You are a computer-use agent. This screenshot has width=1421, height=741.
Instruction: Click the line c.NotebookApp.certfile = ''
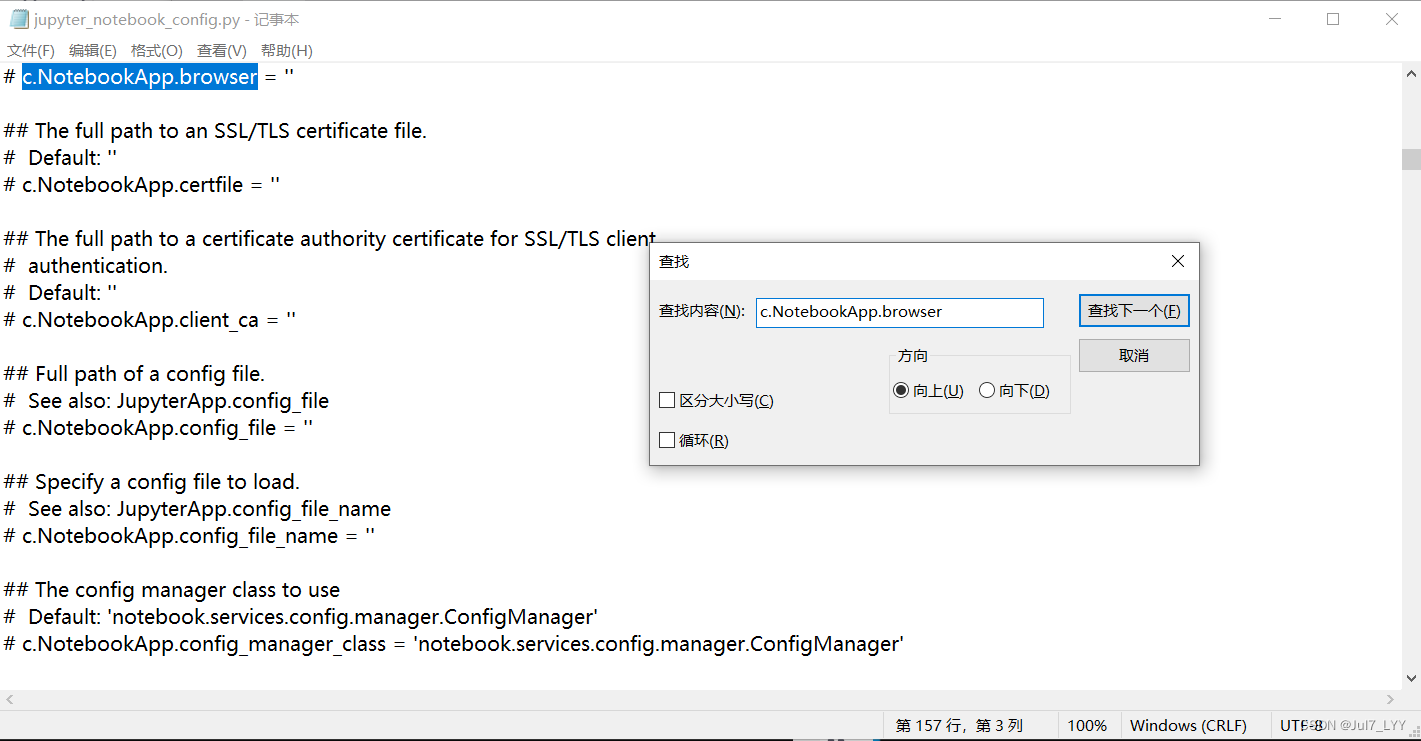(x=142, y=185)
